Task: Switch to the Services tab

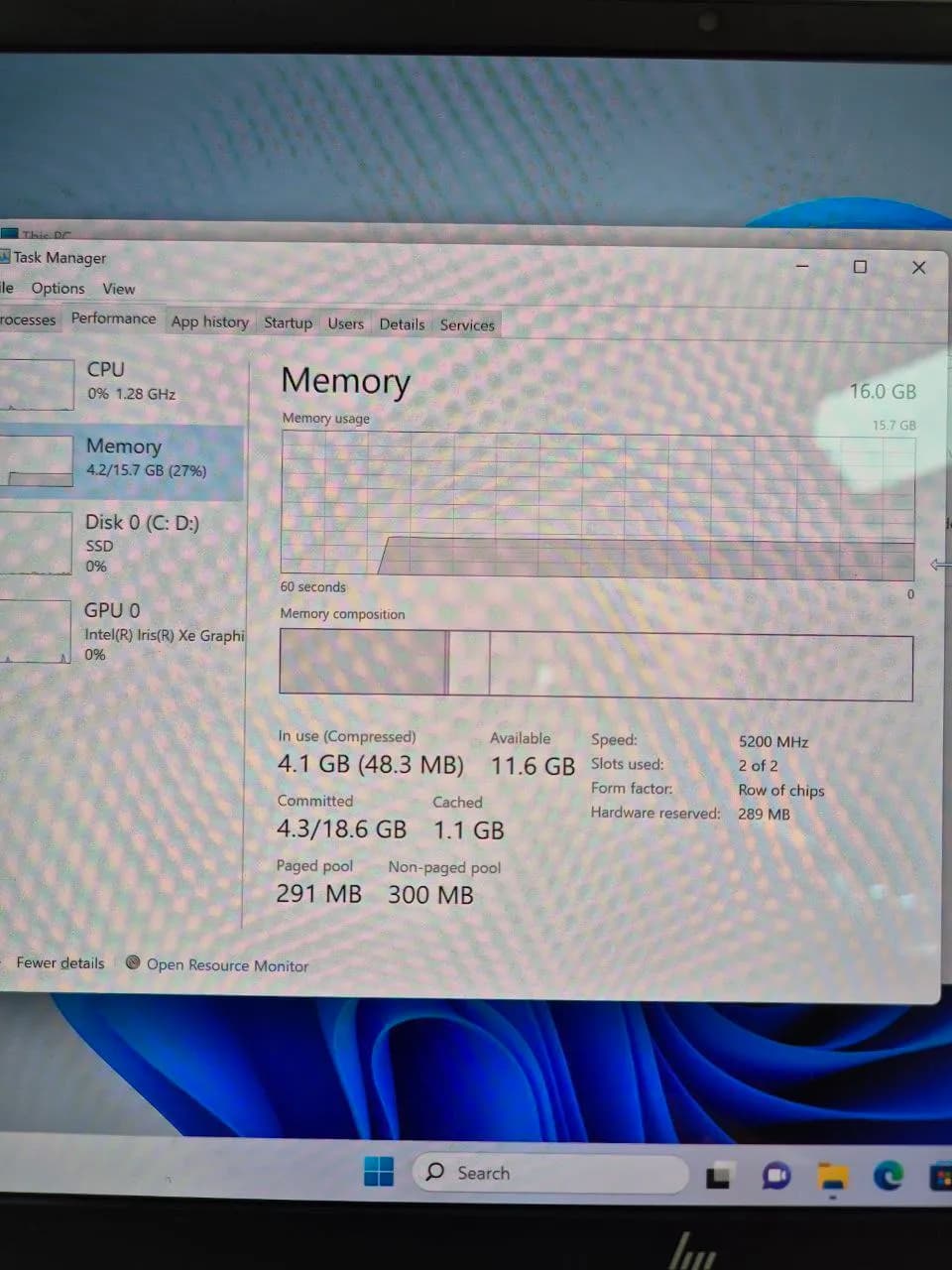Action: tap(467, 324)
